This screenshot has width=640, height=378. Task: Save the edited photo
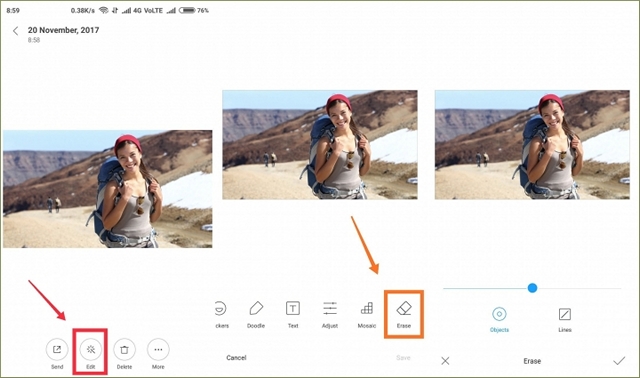click(403, 358)
